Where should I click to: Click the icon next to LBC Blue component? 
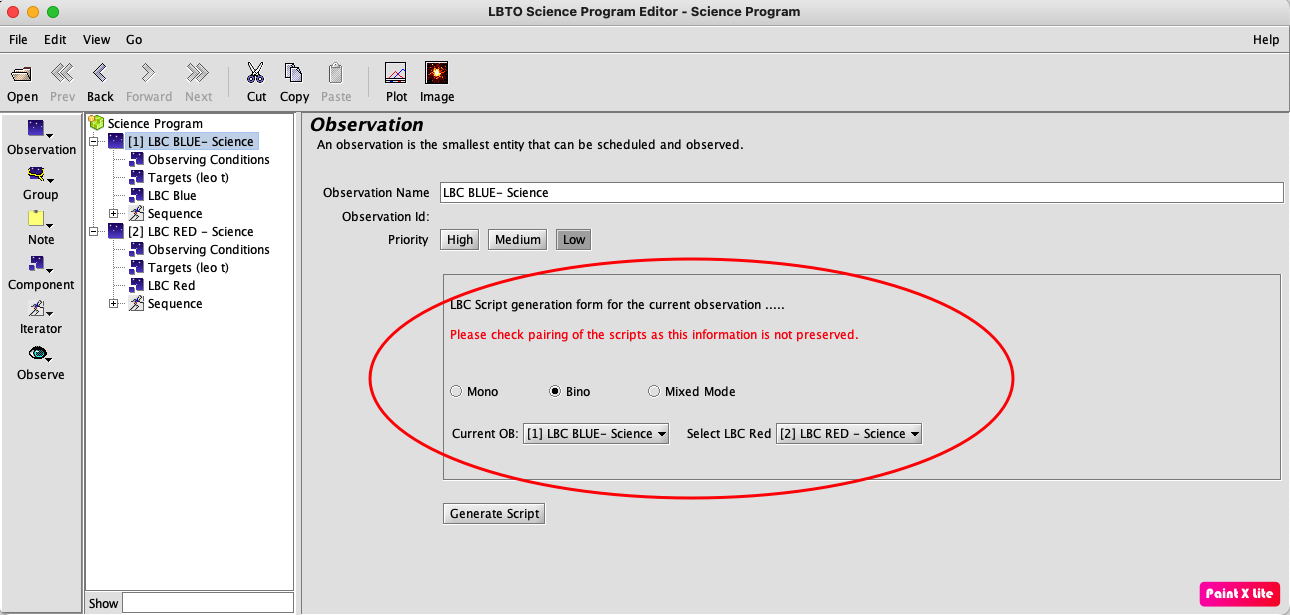(x=136, y=195)
